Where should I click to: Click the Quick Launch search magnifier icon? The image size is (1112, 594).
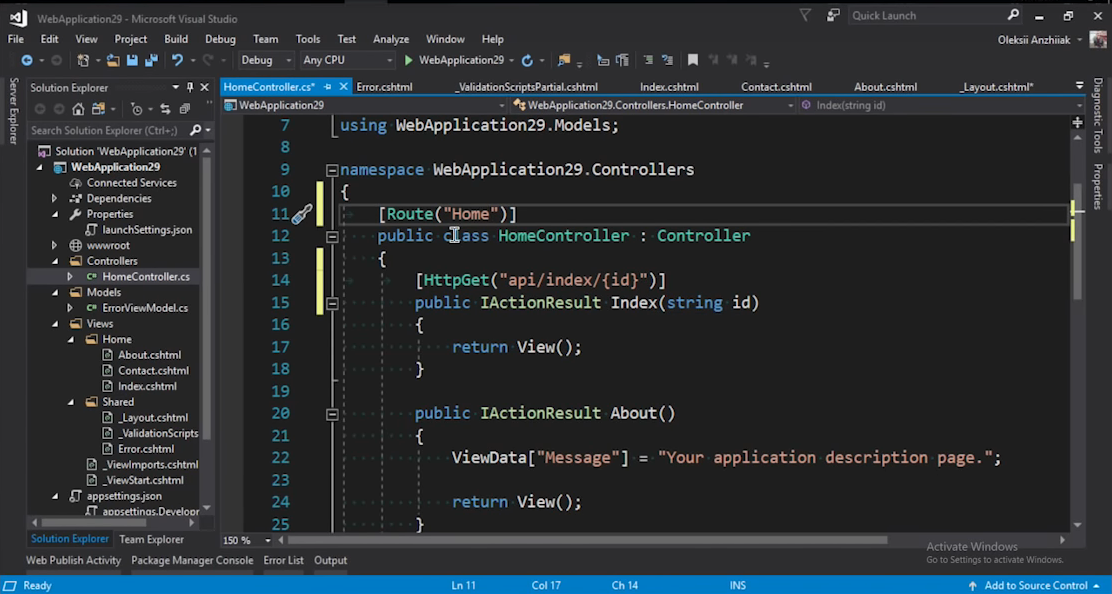tap(1013, 15)
